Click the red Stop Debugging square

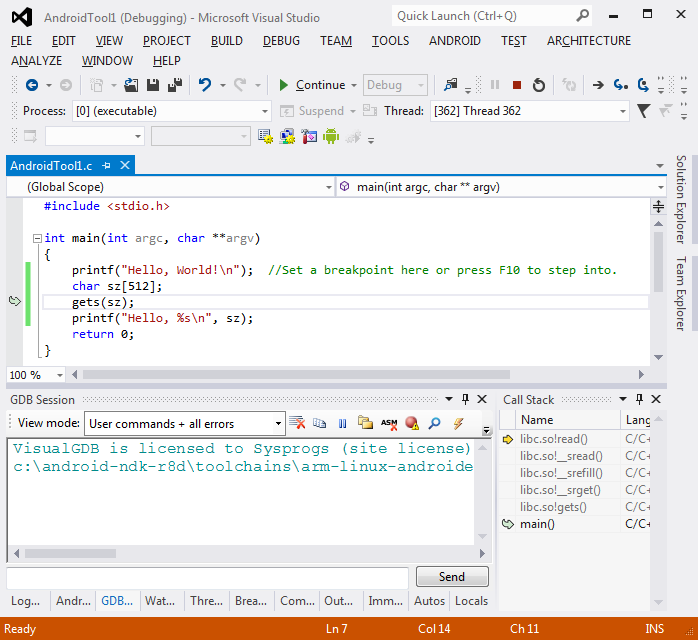point(516,85)
